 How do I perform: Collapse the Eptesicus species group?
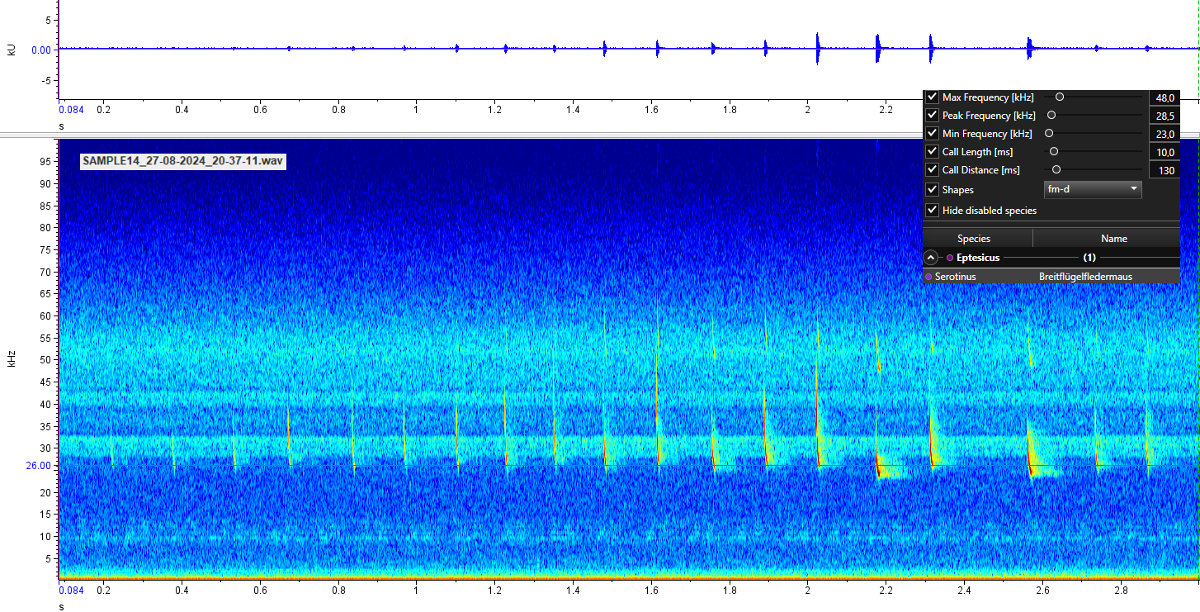(x=931, y=257)
